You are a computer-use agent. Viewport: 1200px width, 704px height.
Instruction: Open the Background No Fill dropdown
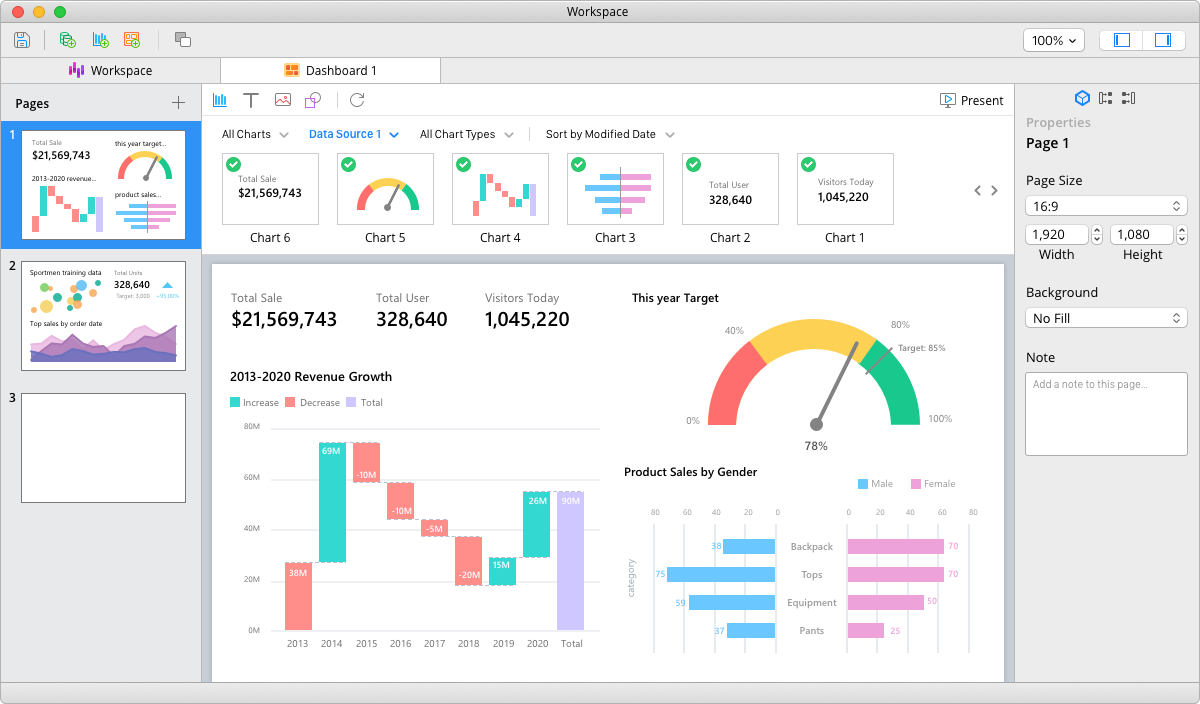click(1106, 318)
